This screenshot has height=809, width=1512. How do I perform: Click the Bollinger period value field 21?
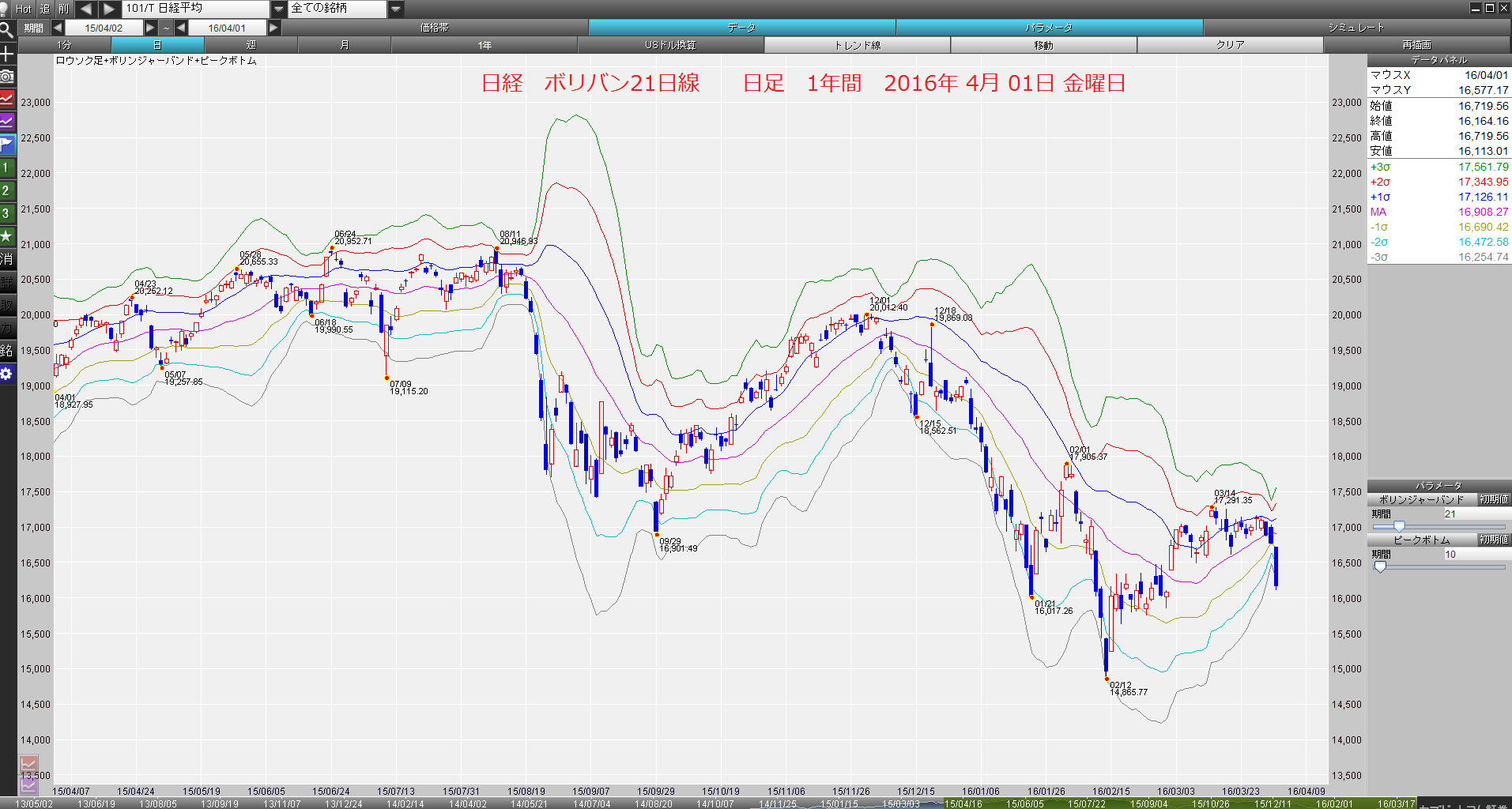(x=1476, y=514)
